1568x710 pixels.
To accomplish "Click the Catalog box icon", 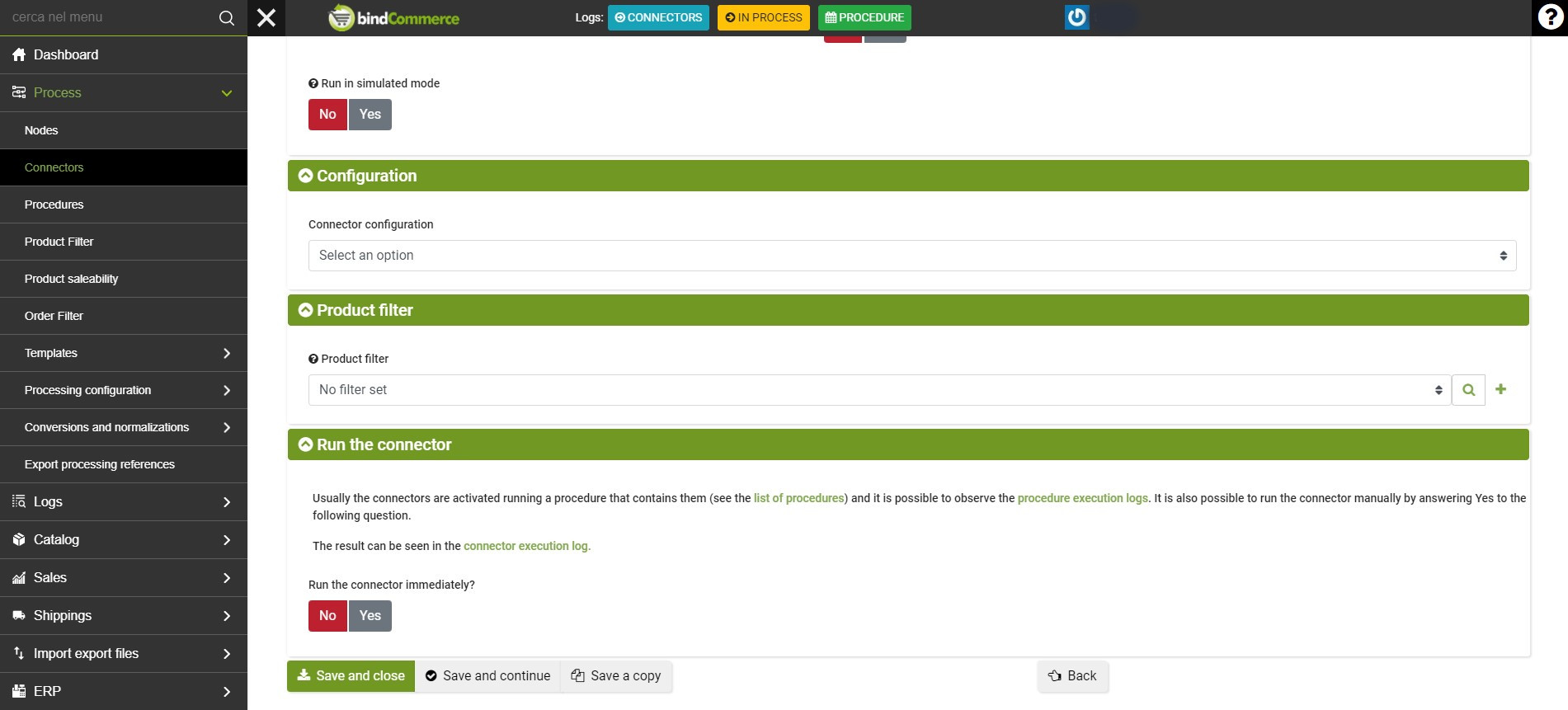I will [19, 539].
